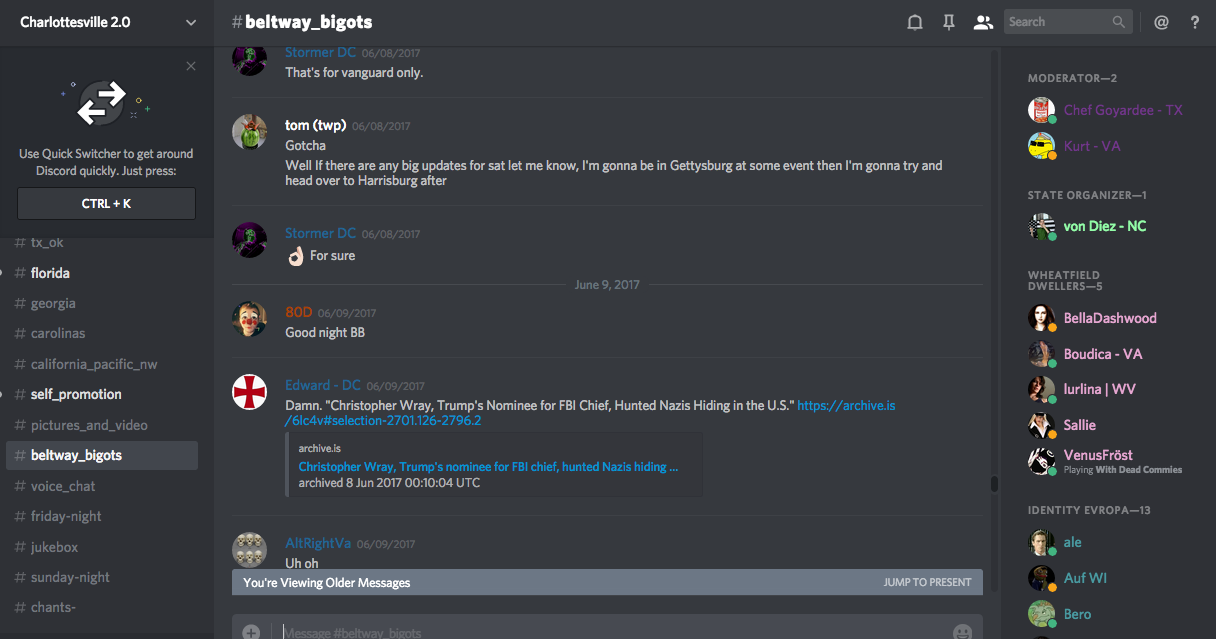Expand the Charlottesville 2.0 server dropdown

point(191,22)
